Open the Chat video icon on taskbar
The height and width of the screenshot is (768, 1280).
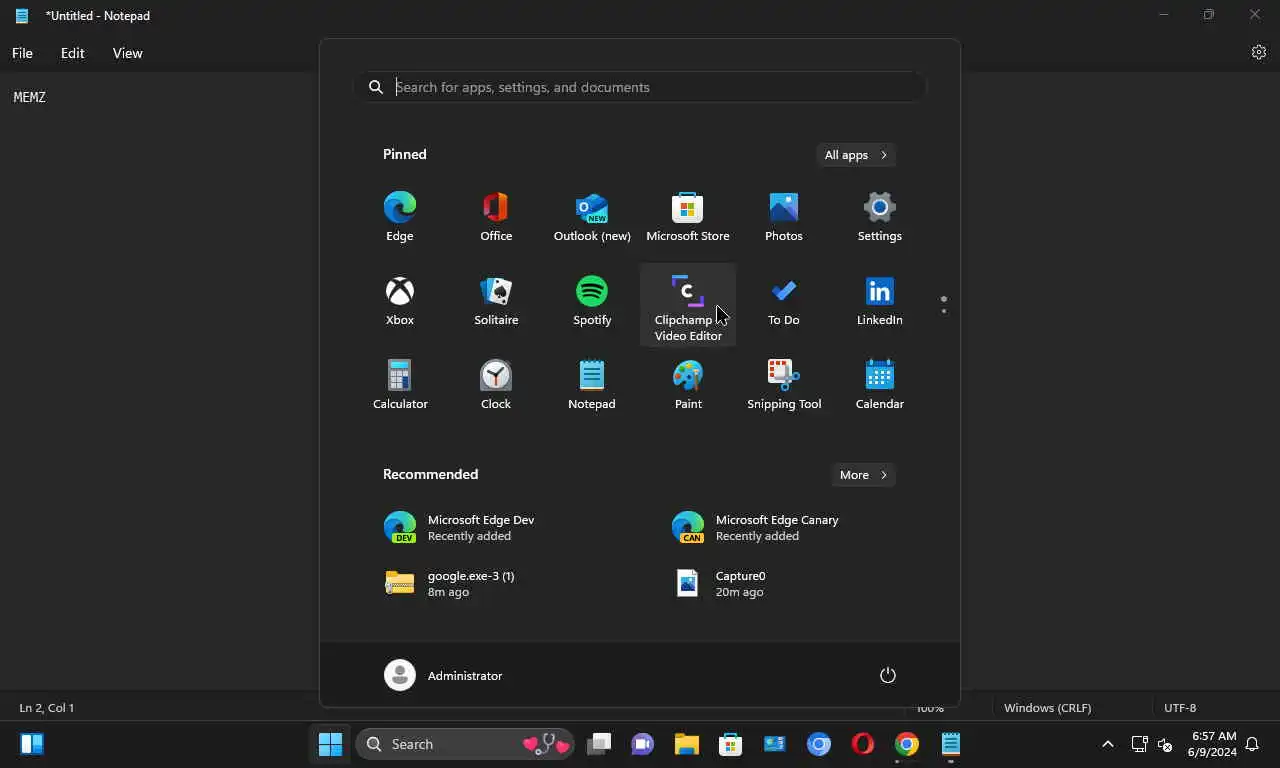pos(642,744)
